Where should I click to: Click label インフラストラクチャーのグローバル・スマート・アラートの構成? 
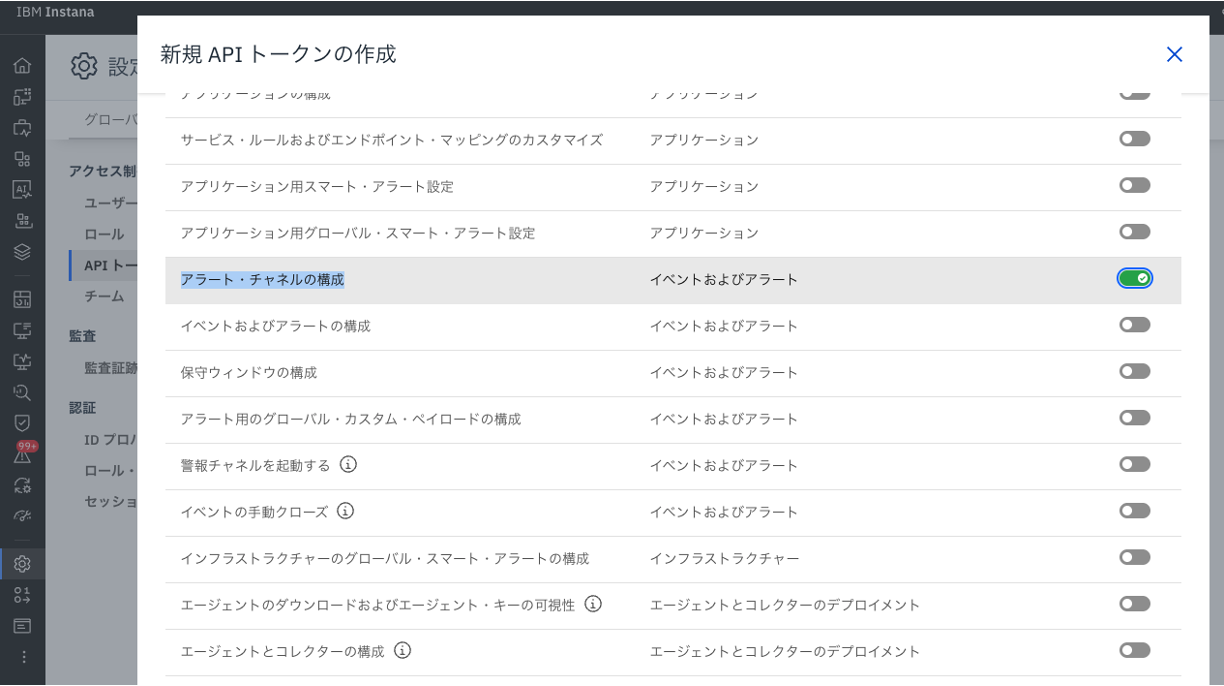[385, 559]
